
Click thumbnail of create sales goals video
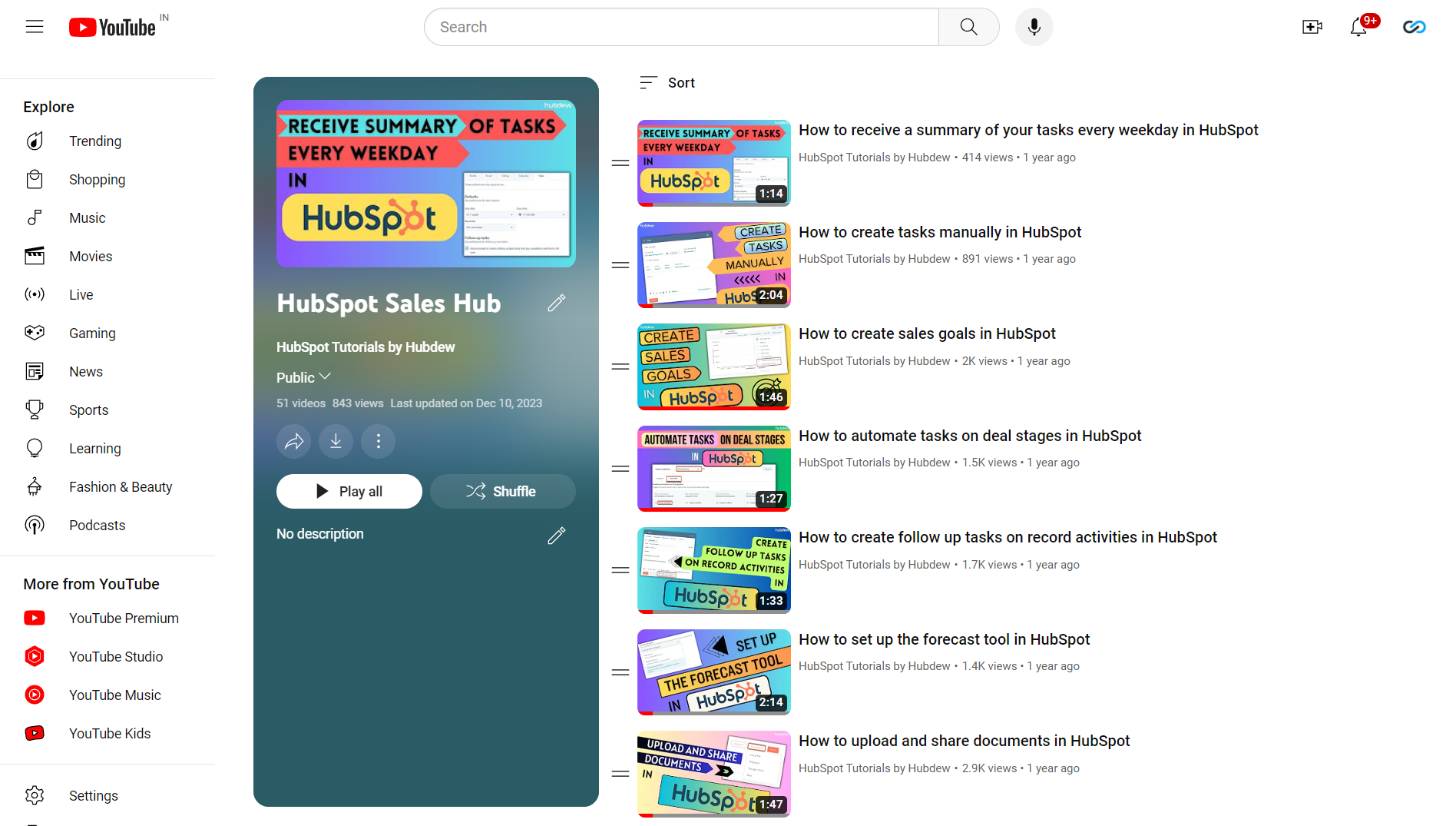(714, 367)
